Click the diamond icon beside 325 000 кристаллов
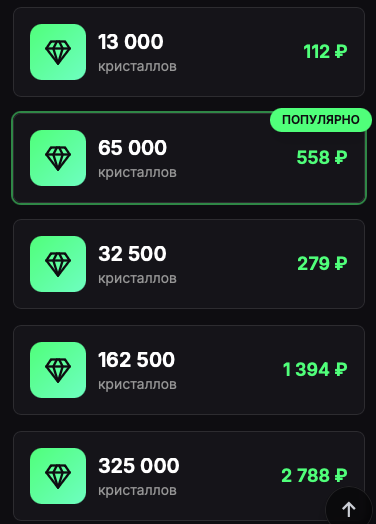The width and height of the screenshot is (376, 524). [x=58, y=476]
